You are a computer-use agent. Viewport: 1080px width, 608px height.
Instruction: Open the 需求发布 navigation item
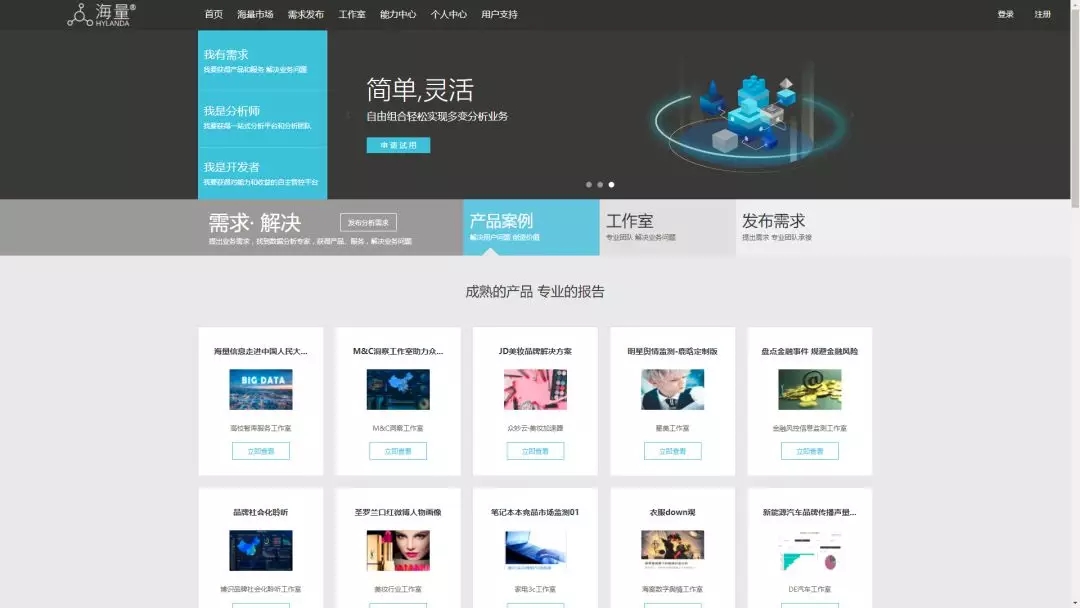click(306, 14)
